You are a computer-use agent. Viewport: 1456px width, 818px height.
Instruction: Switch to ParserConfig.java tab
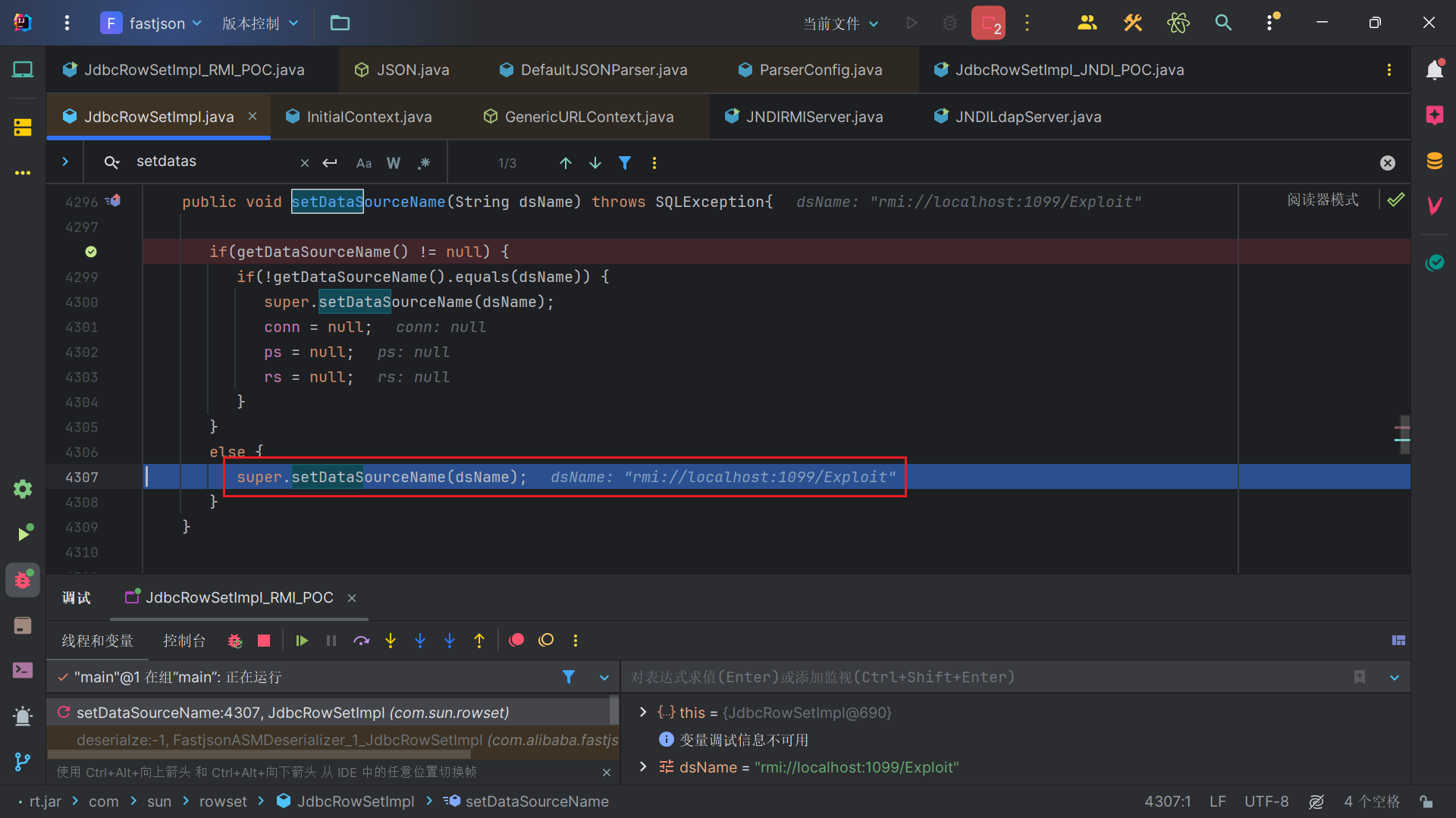811,70
